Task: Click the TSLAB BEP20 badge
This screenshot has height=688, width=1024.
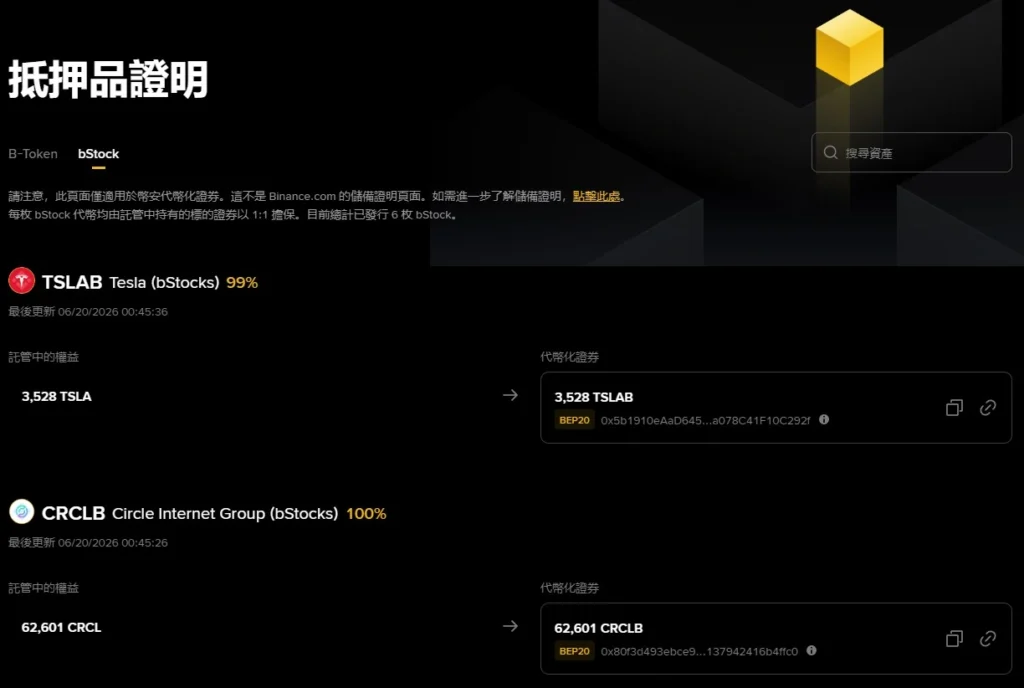Action: (x=575, y=420)
